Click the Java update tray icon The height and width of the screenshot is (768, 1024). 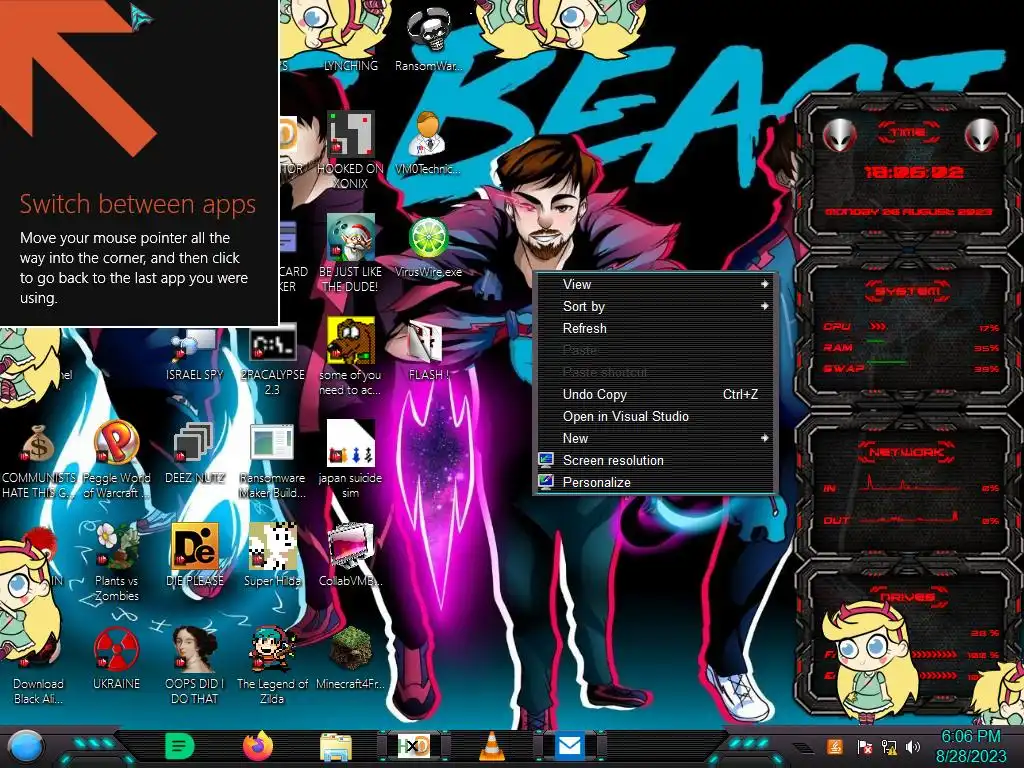835,746
